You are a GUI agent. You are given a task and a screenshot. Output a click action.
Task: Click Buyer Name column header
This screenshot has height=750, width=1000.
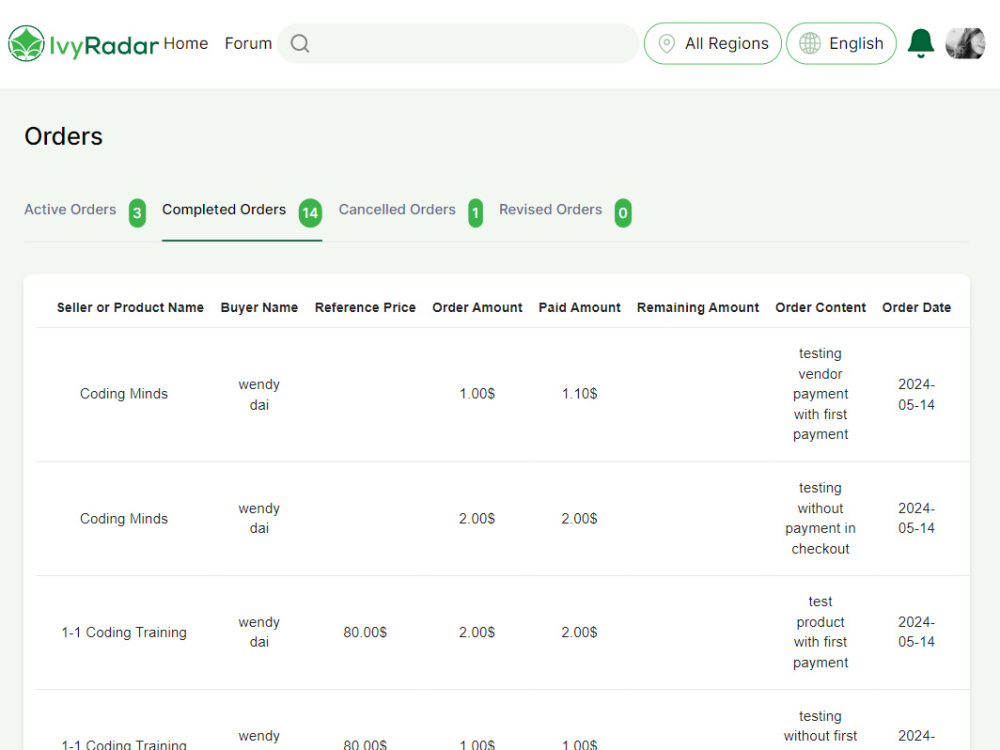pos(259,307)
